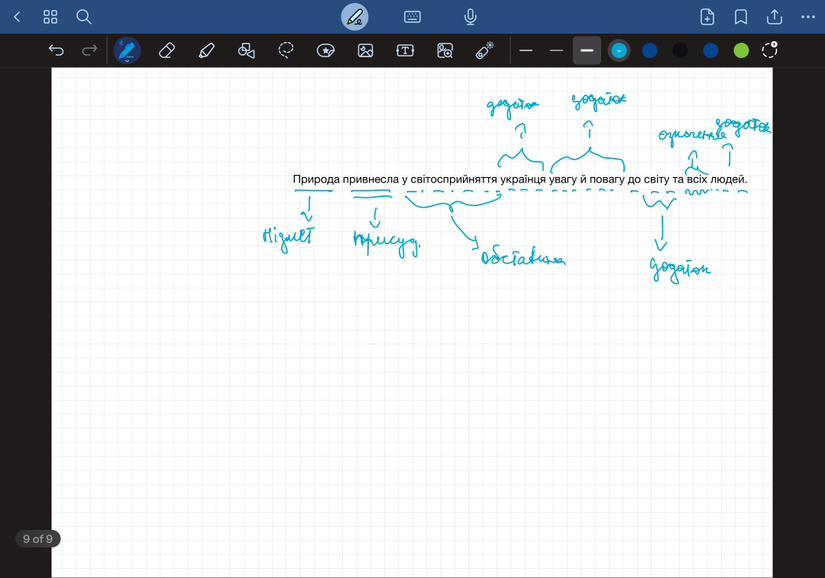Click the typed sentence starting with 'Природа'

520,179
